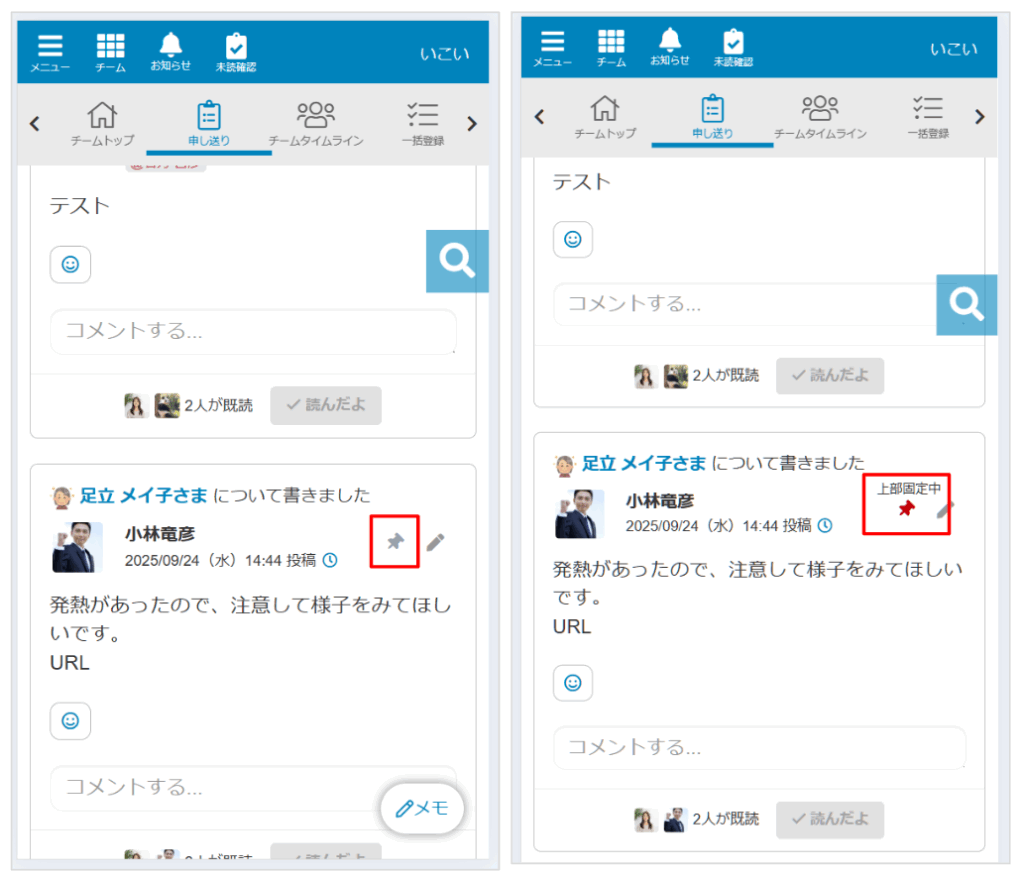Click the blue magnifier search button in the right screenshot

coord(966,303)
